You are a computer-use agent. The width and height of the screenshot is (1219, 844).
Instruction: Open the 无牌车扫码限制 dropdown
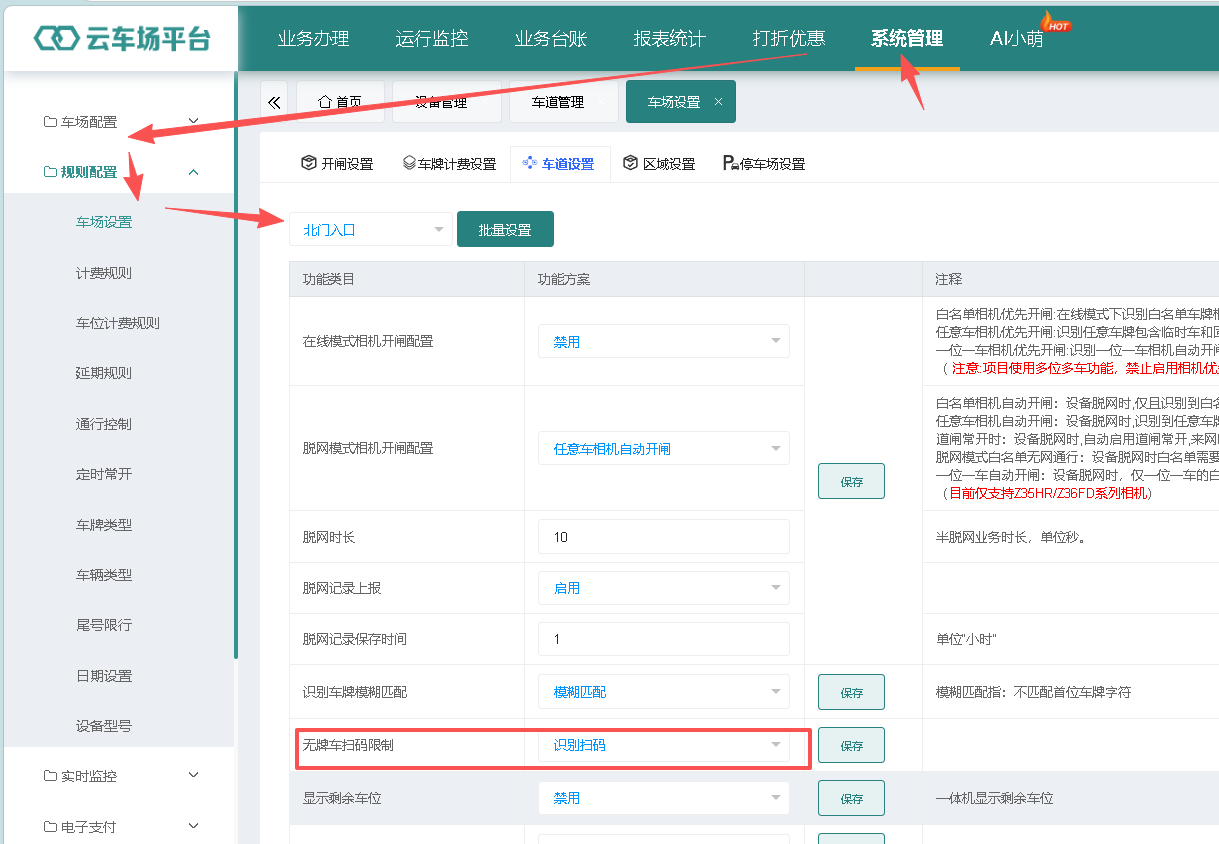tap(664, 745)
